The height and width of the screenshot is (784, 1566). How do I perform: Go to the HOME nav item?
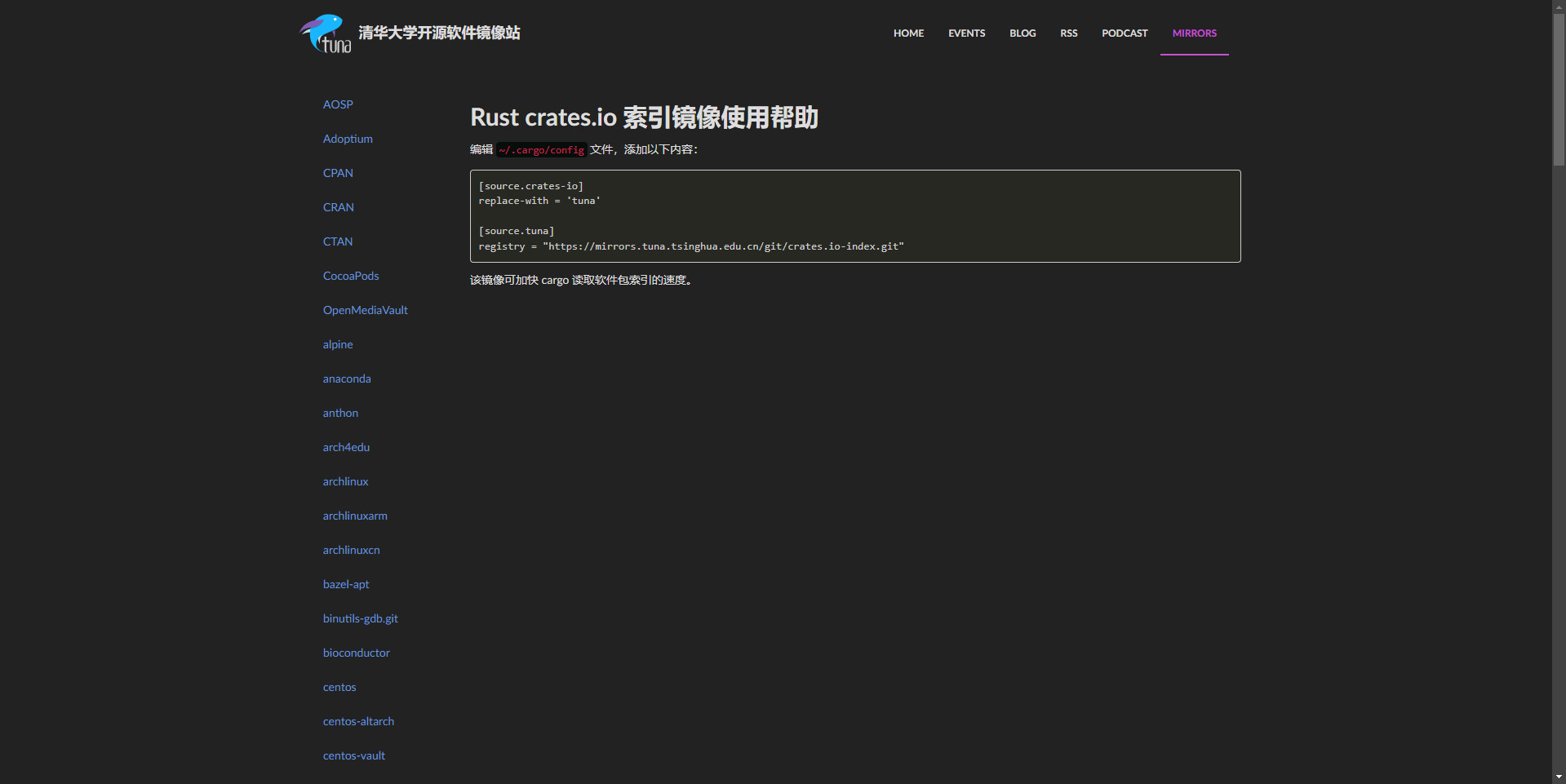coord(908,33)
